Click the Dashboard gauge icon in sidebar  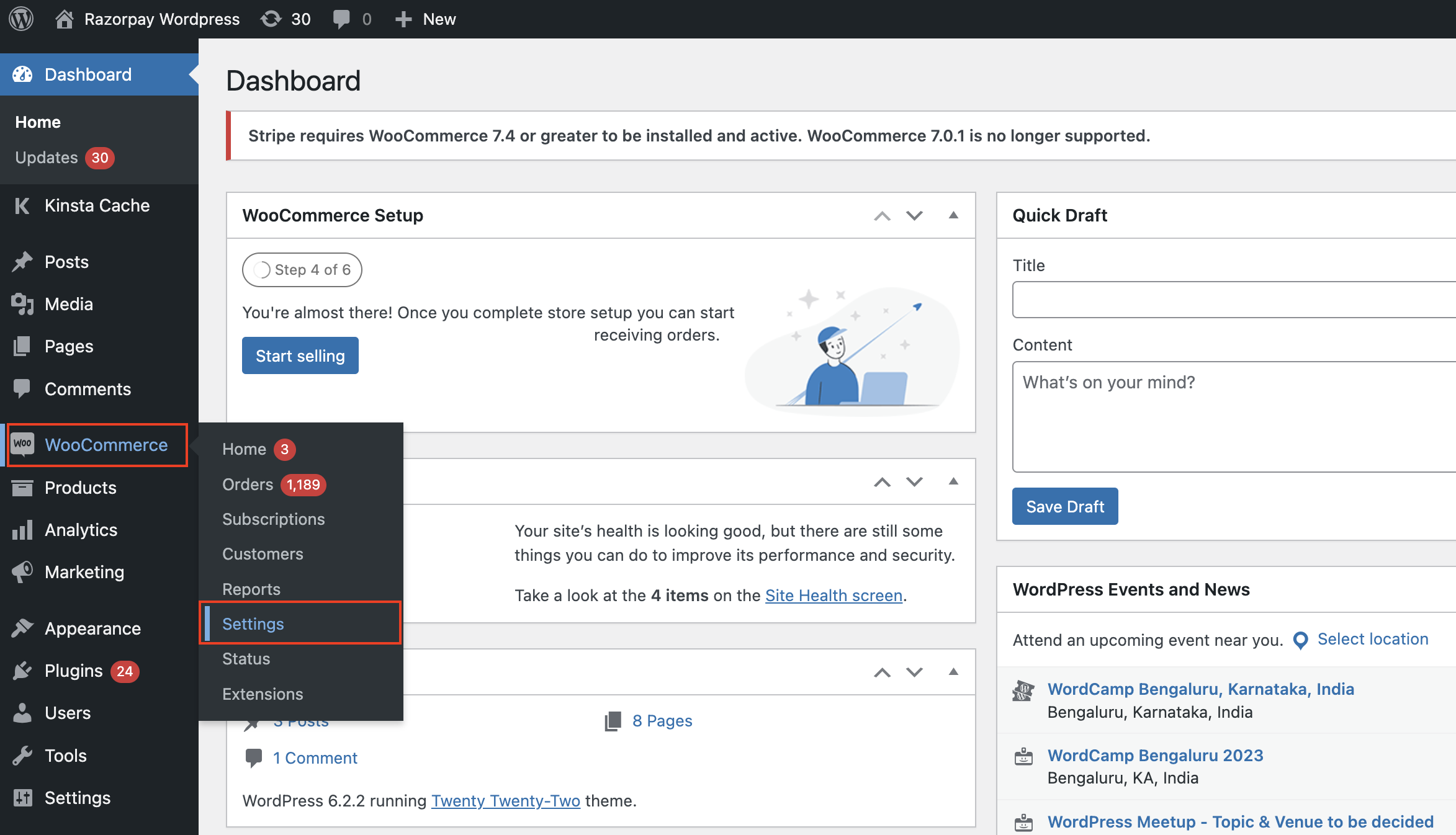point(22,74)
